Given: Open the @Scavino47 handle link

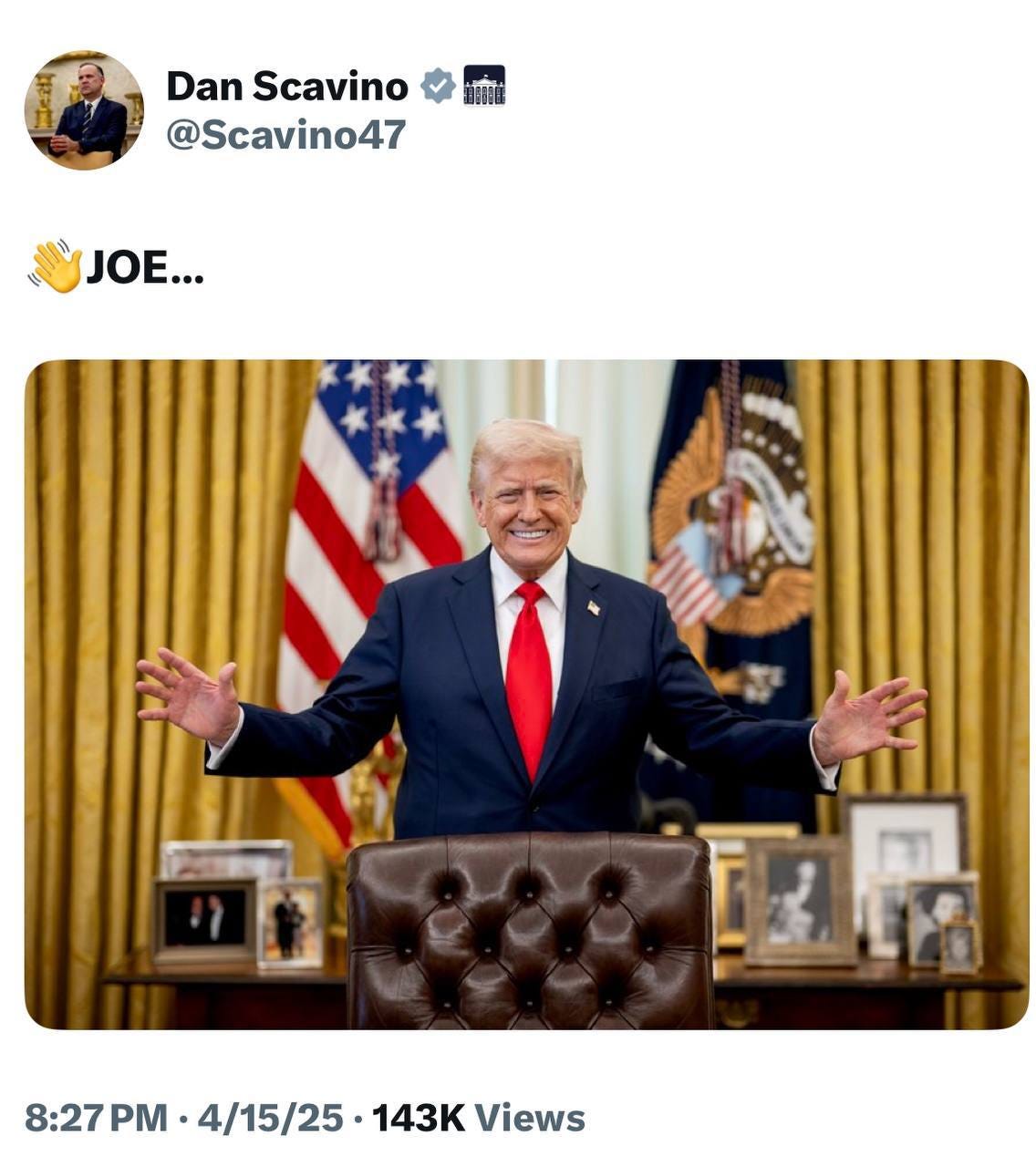Looking at the screenshot, I should click(285, 136).
